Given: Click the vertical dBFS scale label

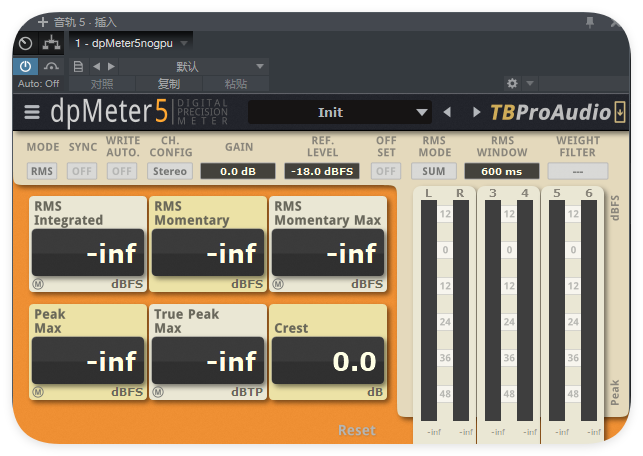Looking at the screenshot, I should 615,208.
